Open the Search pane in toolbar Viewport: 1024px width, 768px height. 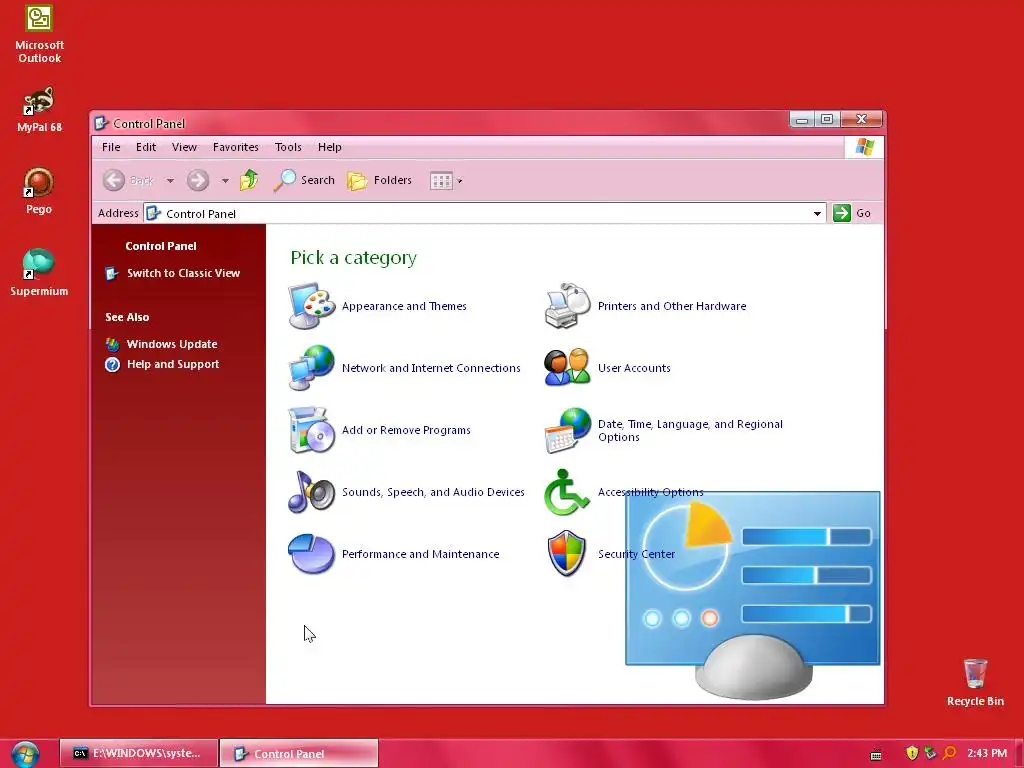click(304, 180)
